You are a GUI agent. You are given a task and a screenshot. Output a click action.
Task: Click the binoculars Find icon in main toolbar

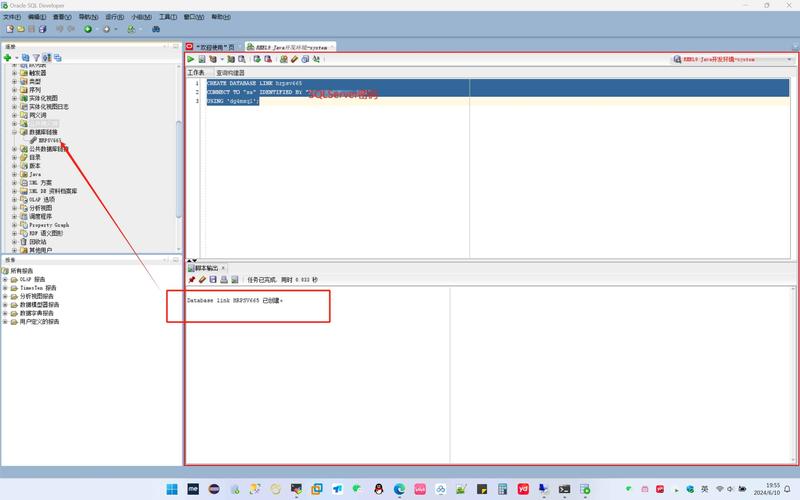[156, 29]
